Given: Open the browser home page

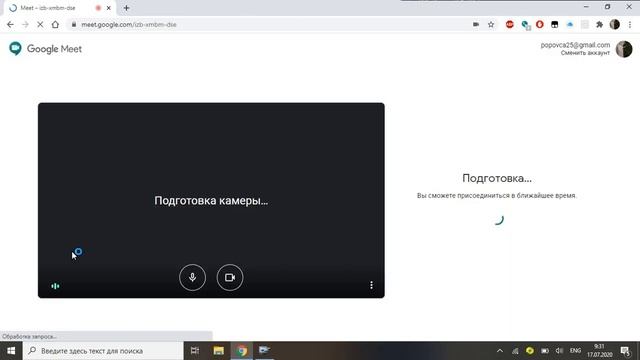Looking at the screenshot, I should click(55, 24).
